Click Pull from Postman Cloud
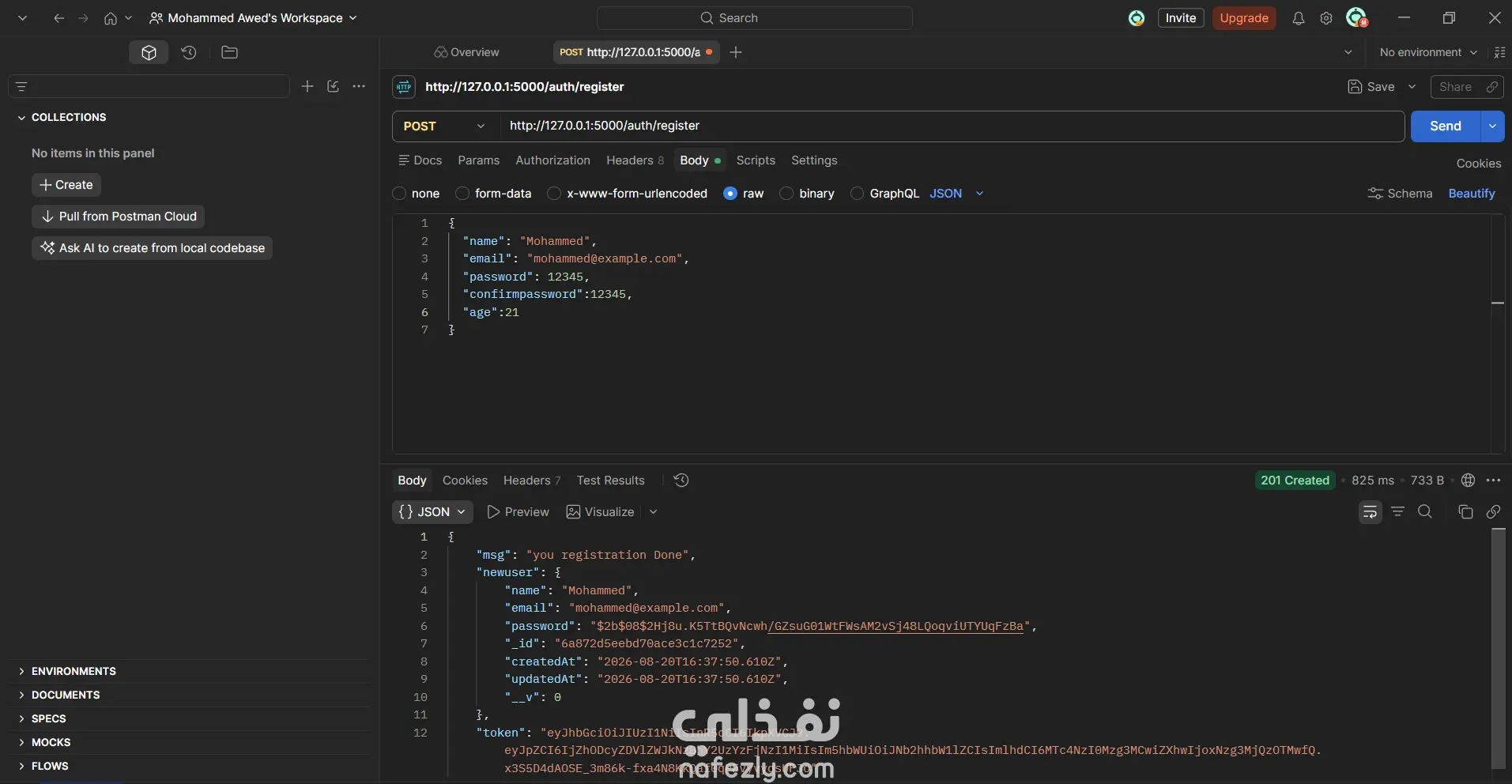 click(119, 217)
